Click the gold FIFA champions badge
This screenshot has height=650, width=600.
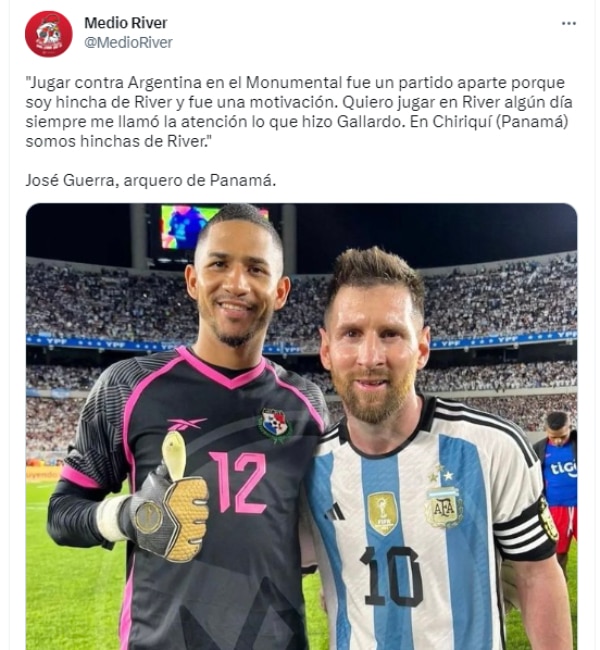point(382,514)
